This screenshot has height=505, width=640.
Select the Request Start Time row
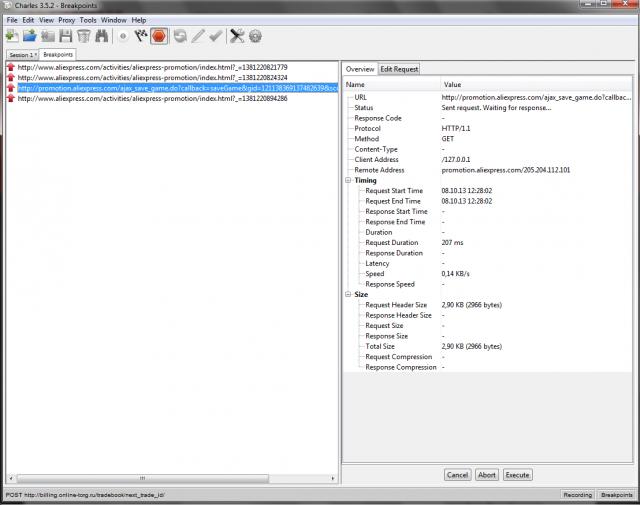488,191
